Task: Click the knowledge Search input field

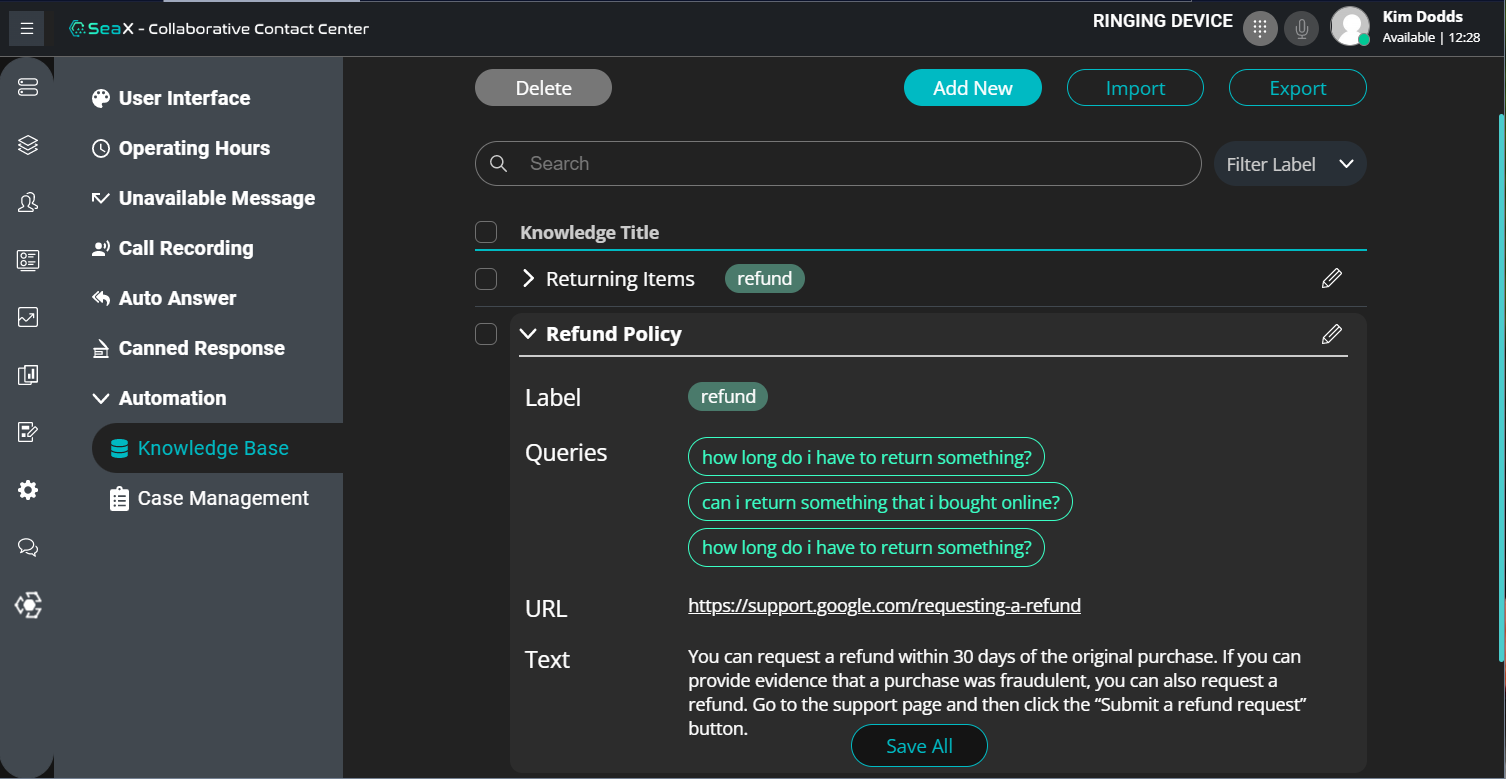Action: pos(850,164)
